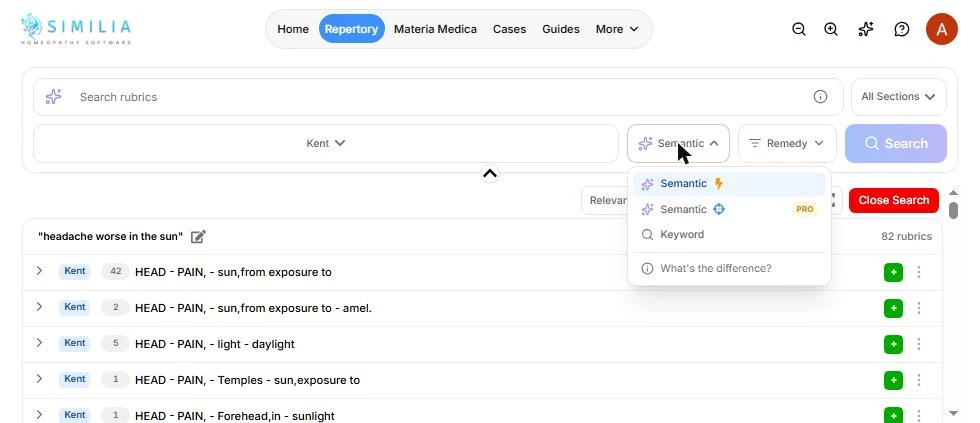Screen dimensions: 980x423
Task: Click the info icon in search field
Action: (820, 97)
